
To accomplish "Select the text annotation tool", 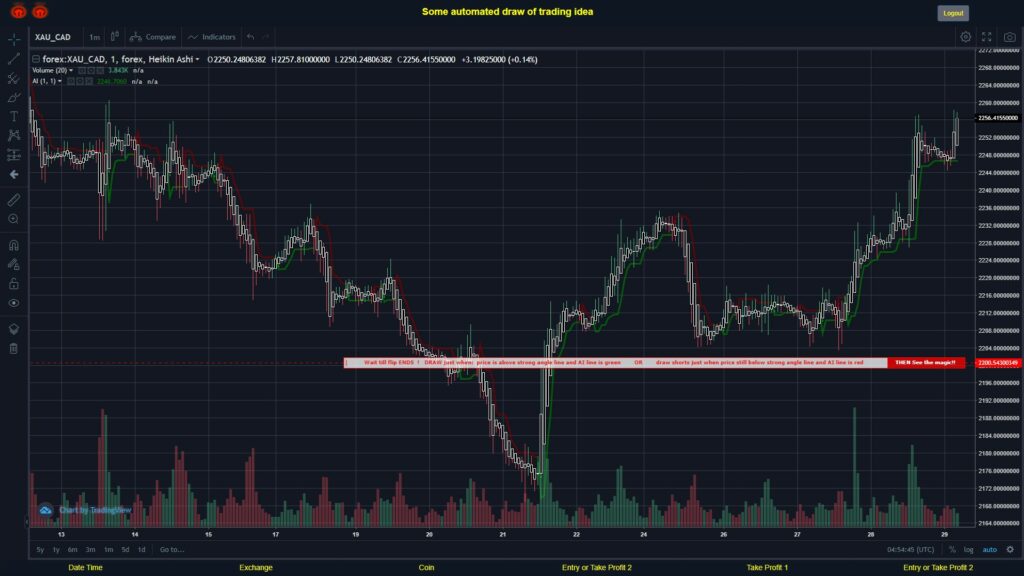I will pyautogui.click(x=14, y=116).
